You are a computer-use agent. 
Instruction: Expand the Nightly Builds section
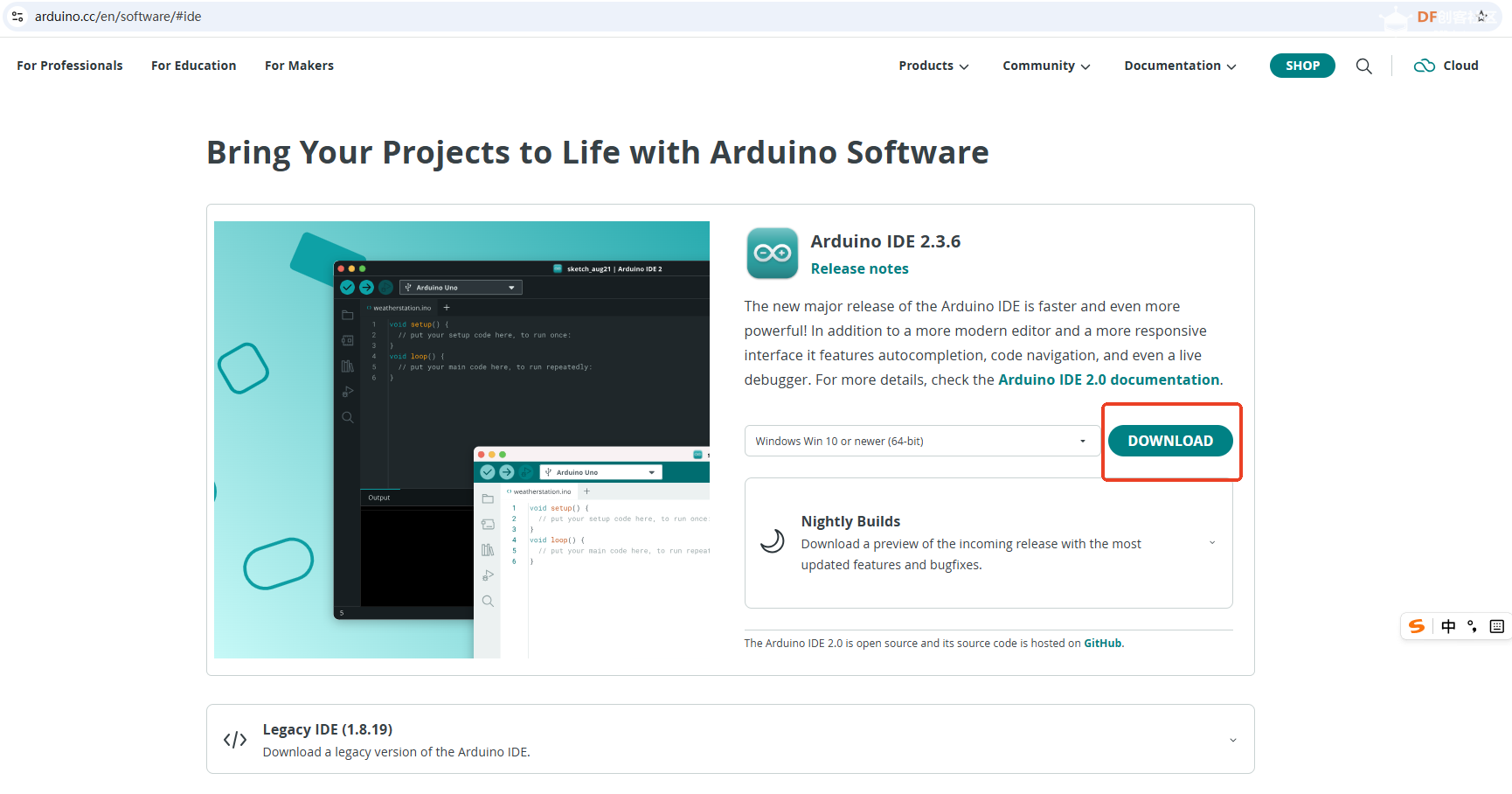1212,543
